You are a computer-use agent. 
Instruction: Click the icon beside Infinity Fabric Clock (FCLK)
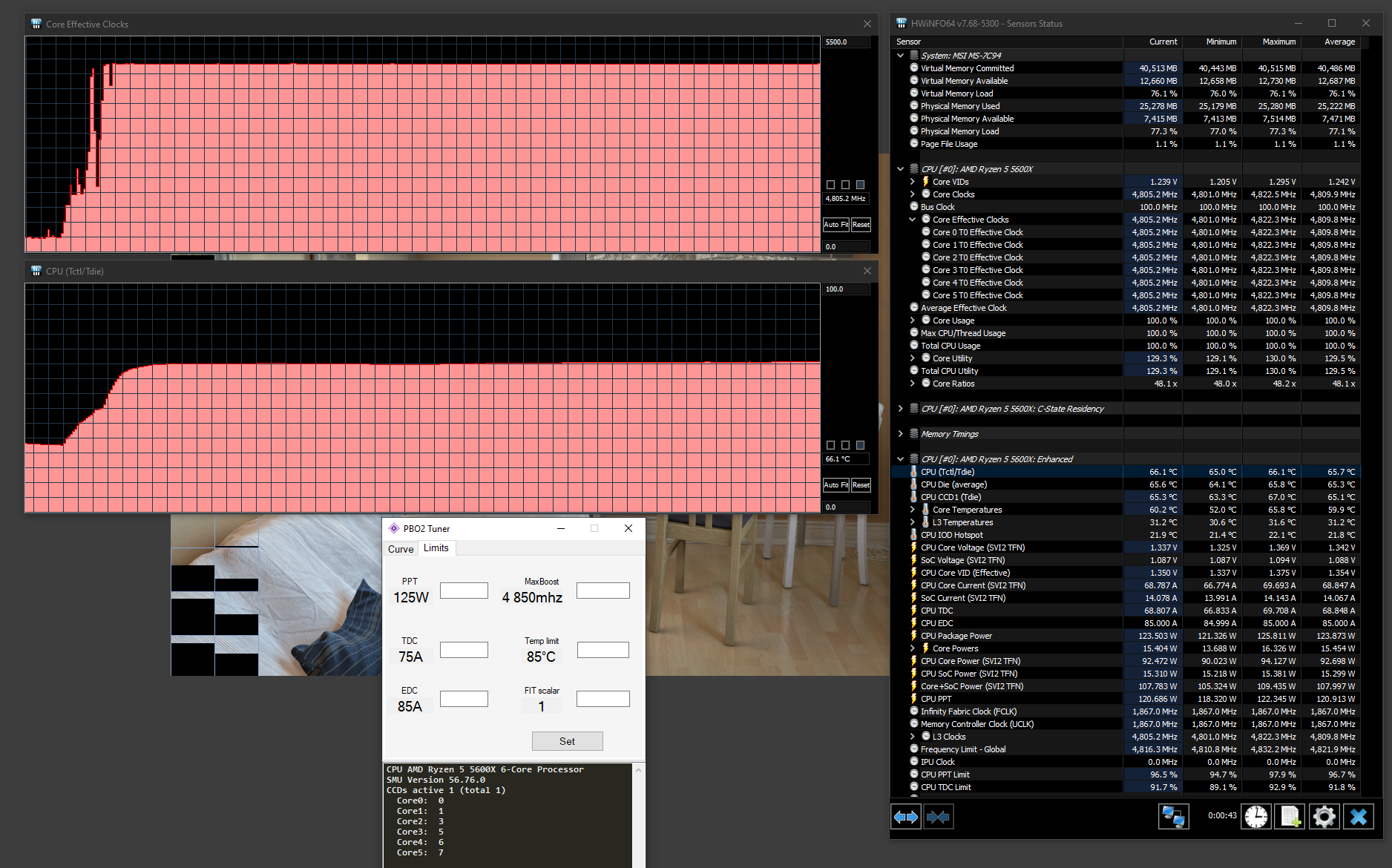point(914,711)
